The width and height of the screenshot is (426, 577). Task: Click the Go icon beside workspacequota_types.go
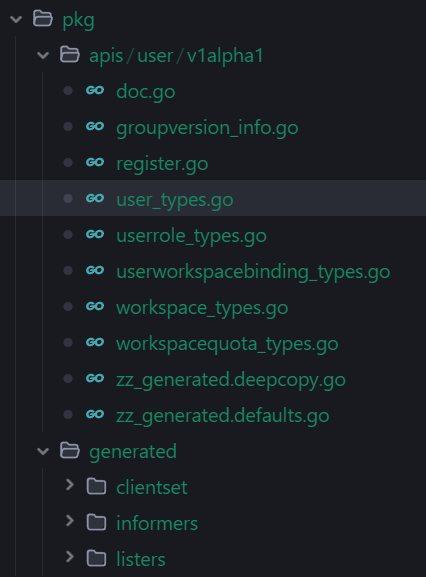click(x=95, y=342)
